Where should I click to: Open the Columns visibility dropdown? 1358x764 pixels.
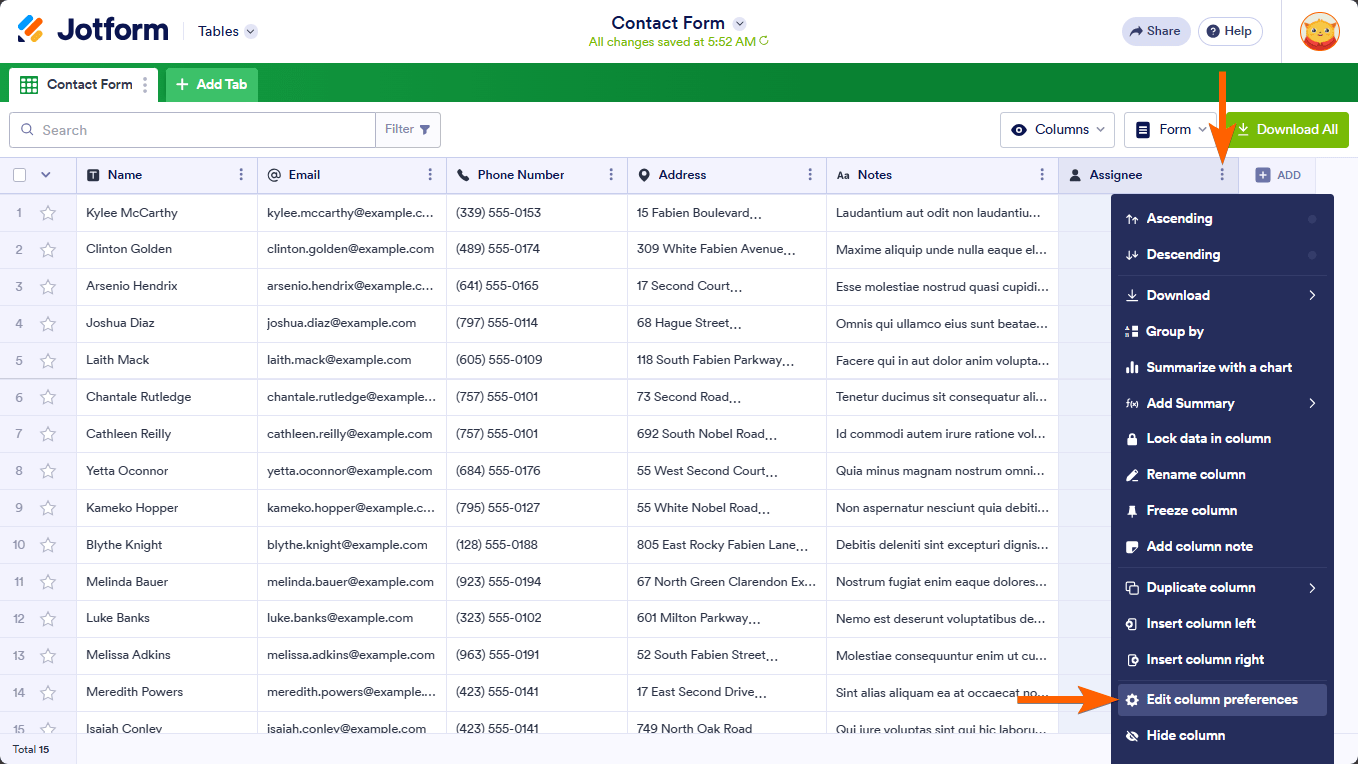(x=1058, y=130)
